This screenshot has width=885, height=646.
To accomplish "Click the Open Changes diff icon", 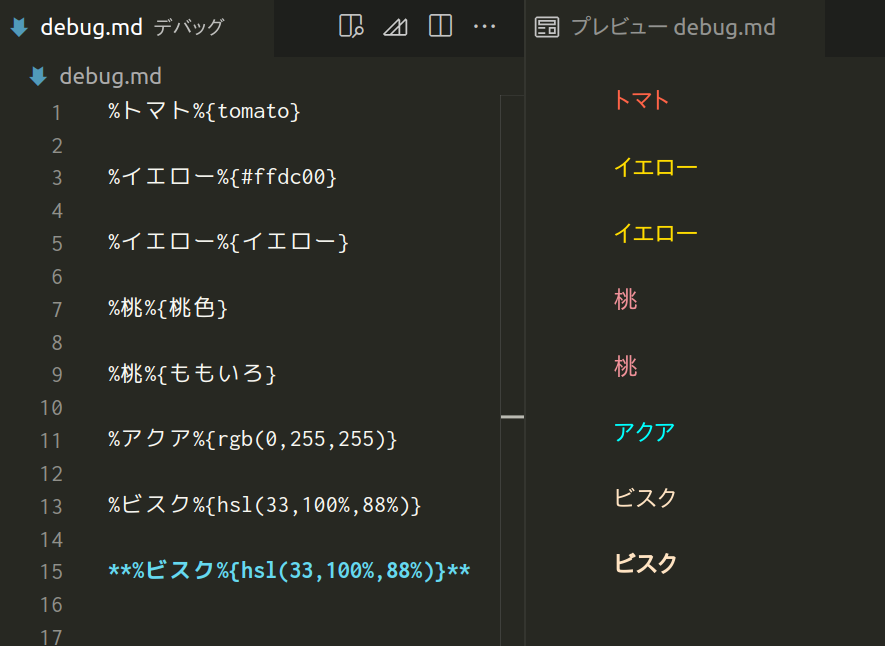I will click(395, 27).
